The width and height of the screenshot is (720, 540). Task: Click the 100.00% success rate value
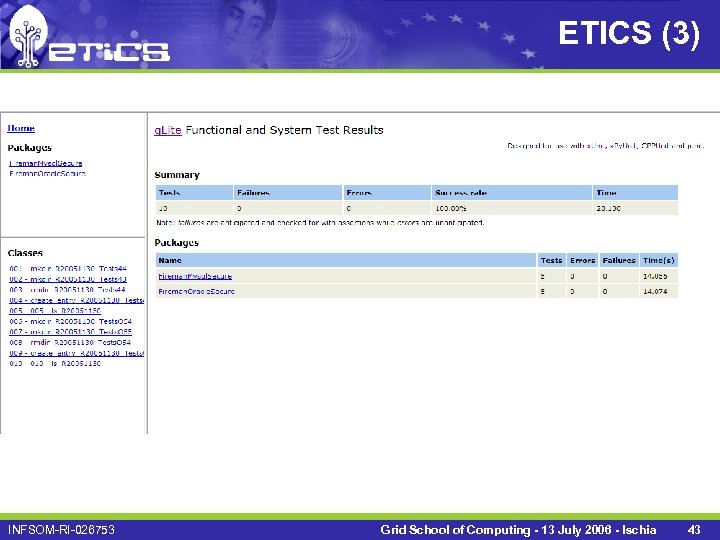[x=451, y=208]
